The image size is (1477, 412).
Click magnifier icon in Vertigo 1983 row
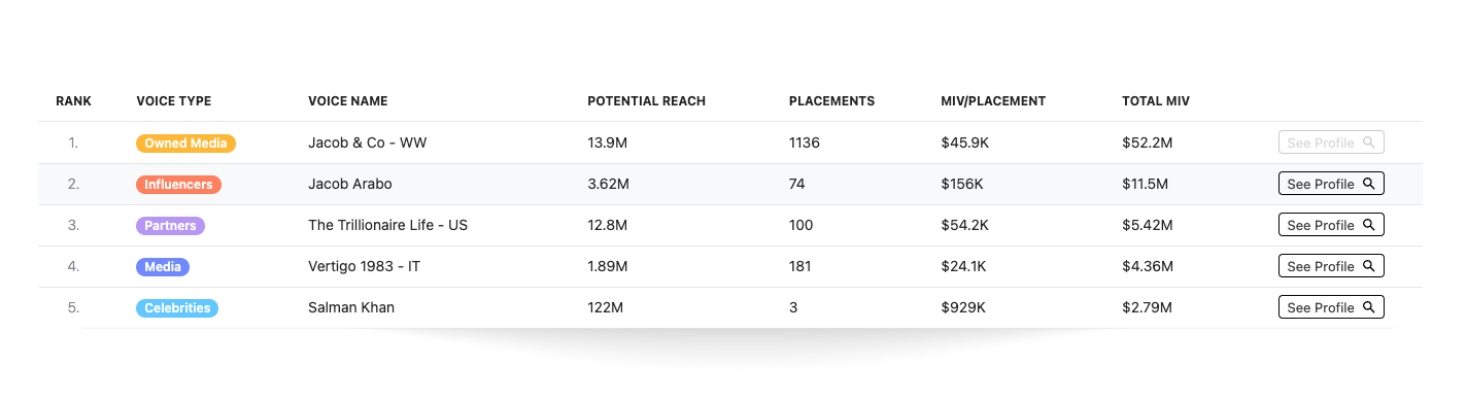pos(1369,266)
